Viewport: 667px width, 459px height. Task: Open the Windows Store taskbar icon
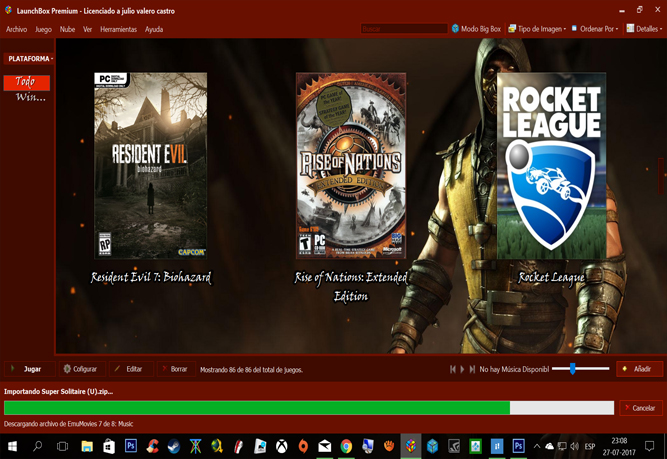tap(109, 446)
